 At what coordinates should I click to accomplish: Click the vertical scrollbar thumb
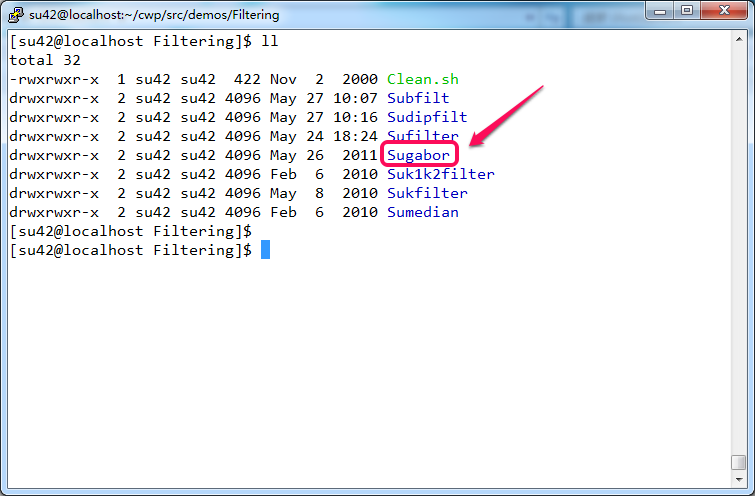(x=739, y=462)
